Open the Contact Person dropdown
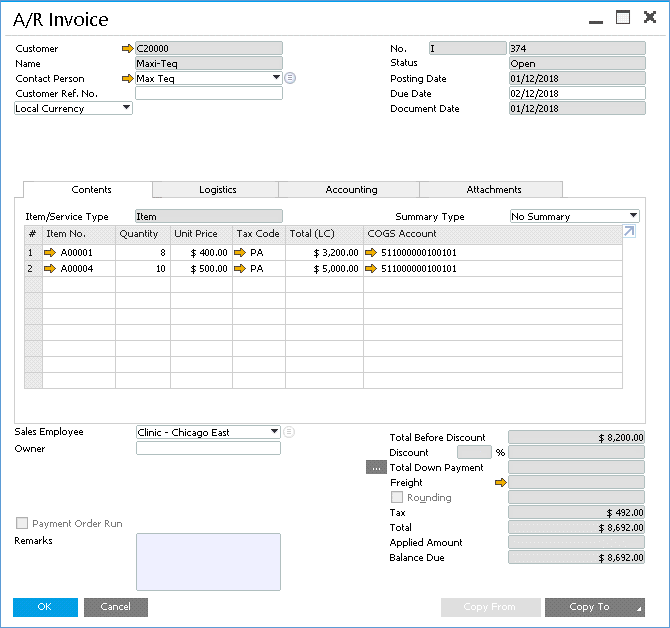The image size is (670, 628). [x=276, y=78]
